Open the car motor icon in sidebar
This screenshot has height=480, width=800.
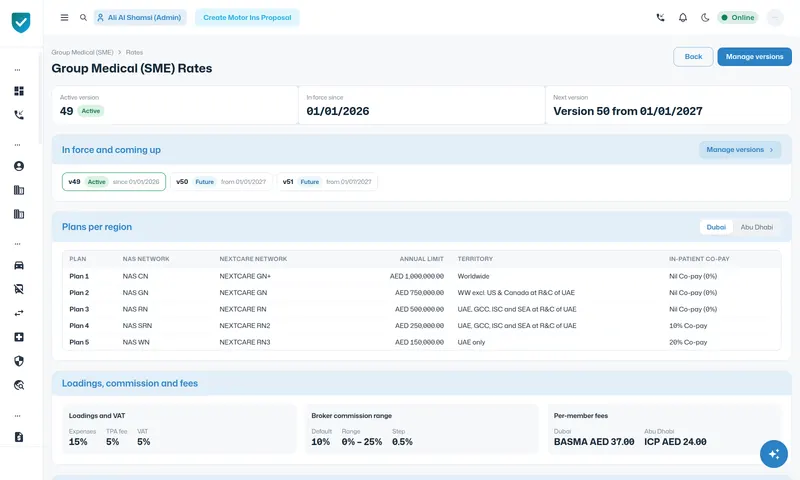tap(19, 265)
